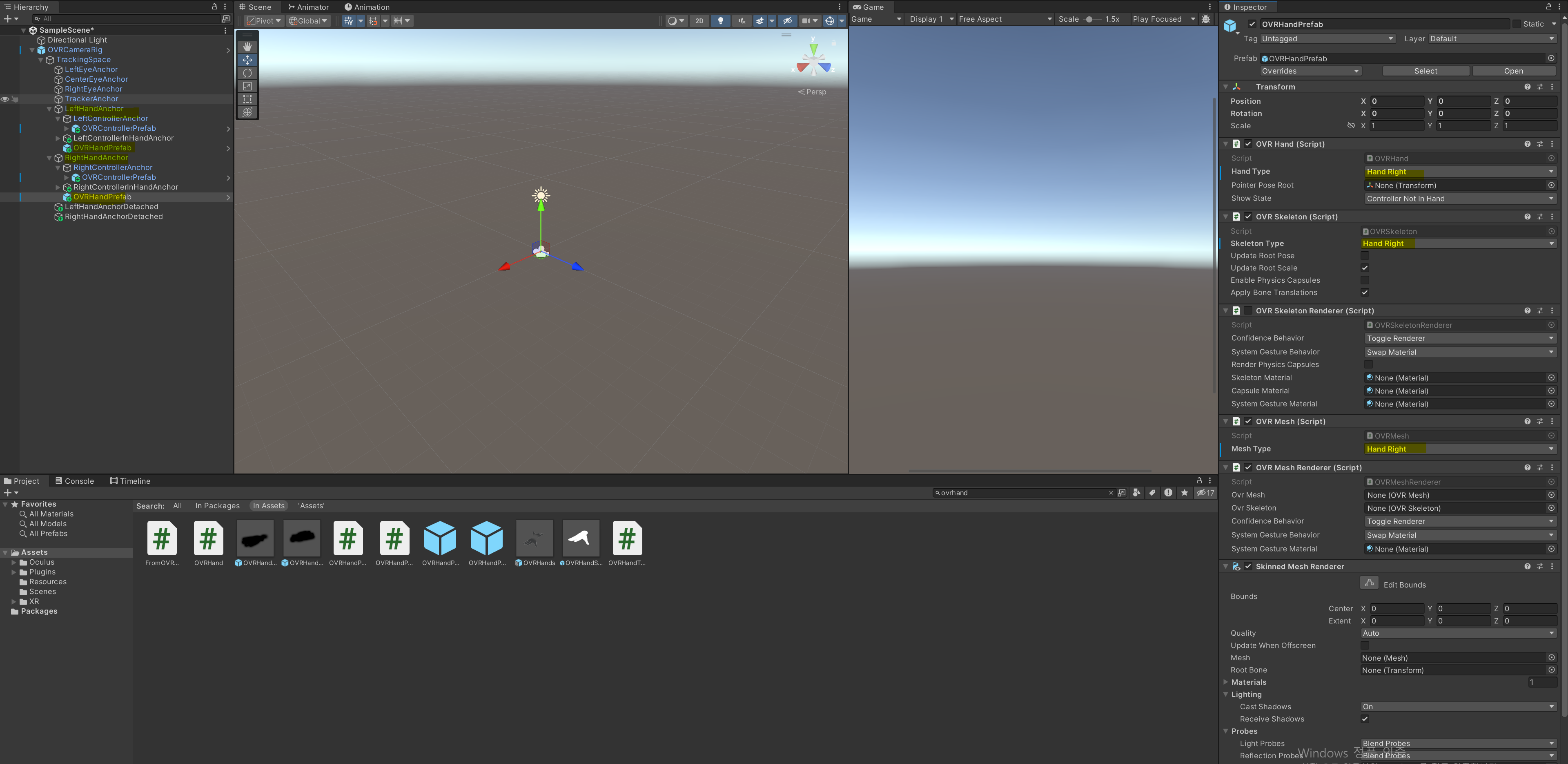Check the Update Root Pose checkbox
The height and width of the screenshot is (764, 1568).
click(x=1365, y=256)
